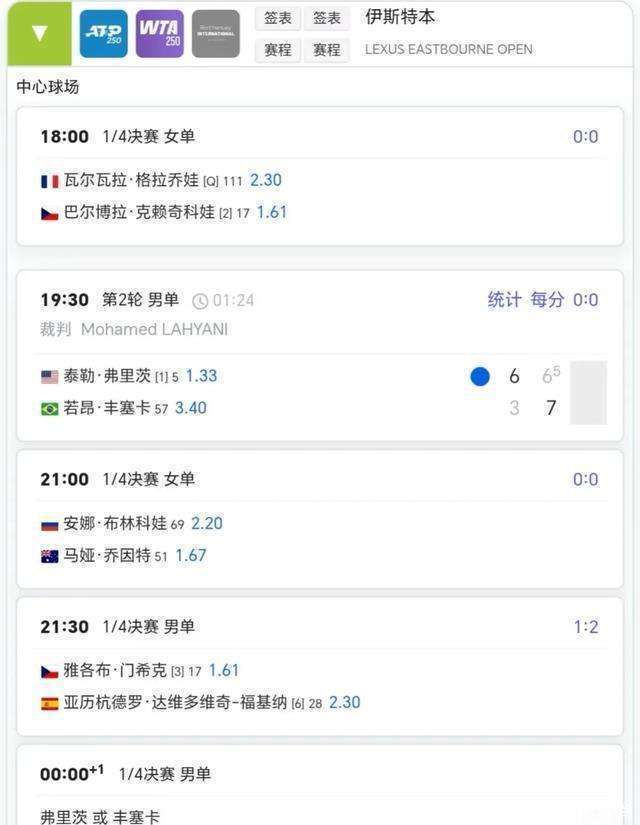Viewport: 640px width, 825px height.
Task: Select the Brazil flag beside 丰塞卡
Action: click(50, 409)
